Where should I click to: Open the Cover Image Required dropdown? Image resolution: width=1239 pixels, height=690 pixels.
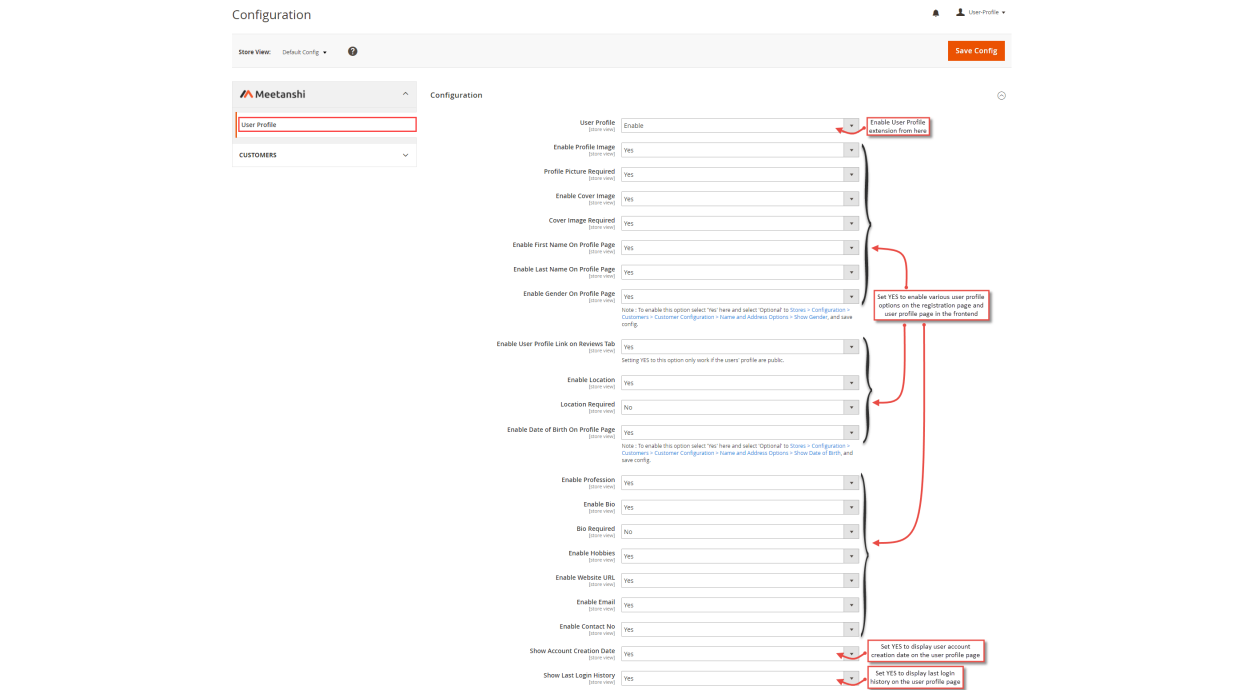740,223
